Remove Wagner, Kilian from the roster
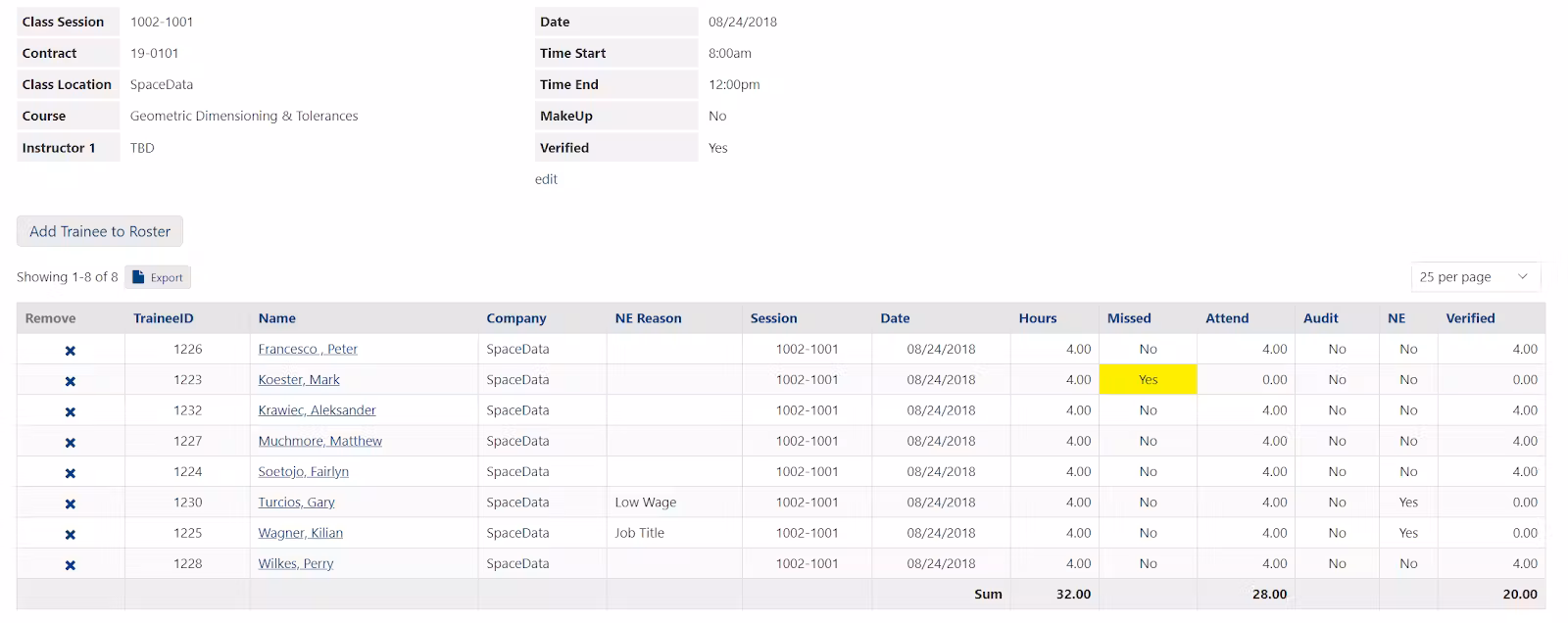This screenshot has width=1568, height=623. coord(70,535)
